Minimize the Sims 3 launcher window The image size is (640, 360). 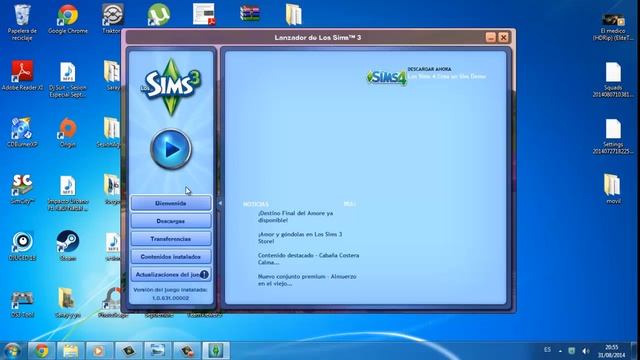[x=491, y=38]
